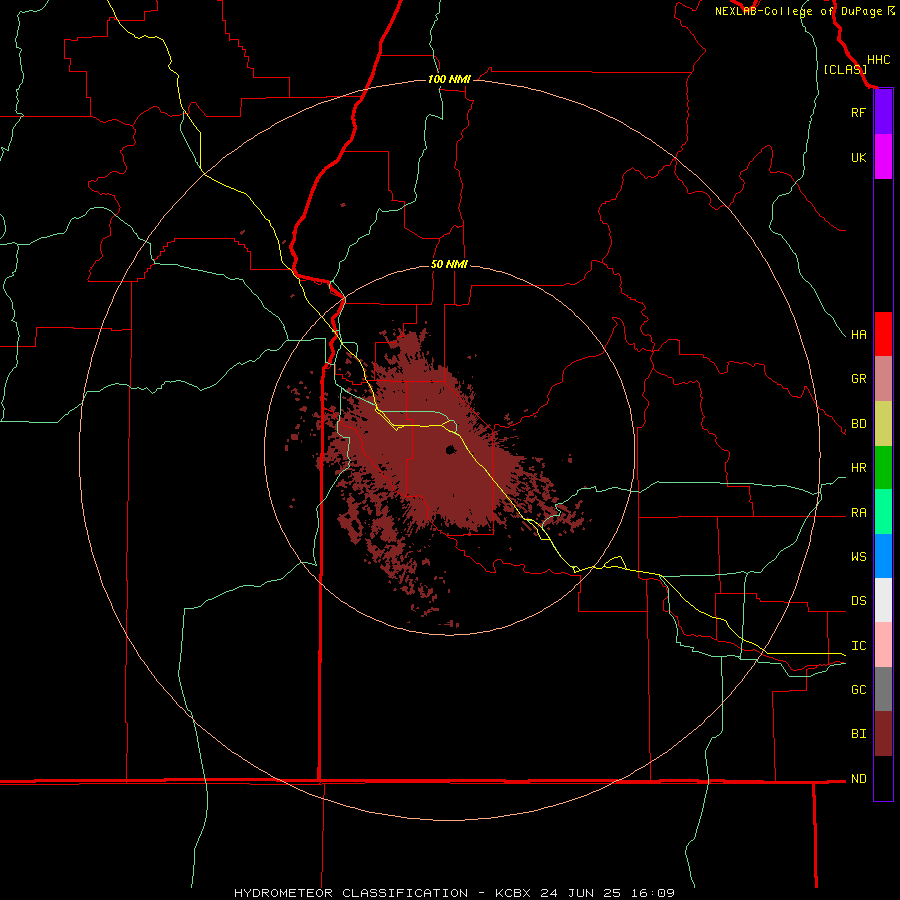Click the BI legend label
The image size is (900, 900).
pos(858,734)
